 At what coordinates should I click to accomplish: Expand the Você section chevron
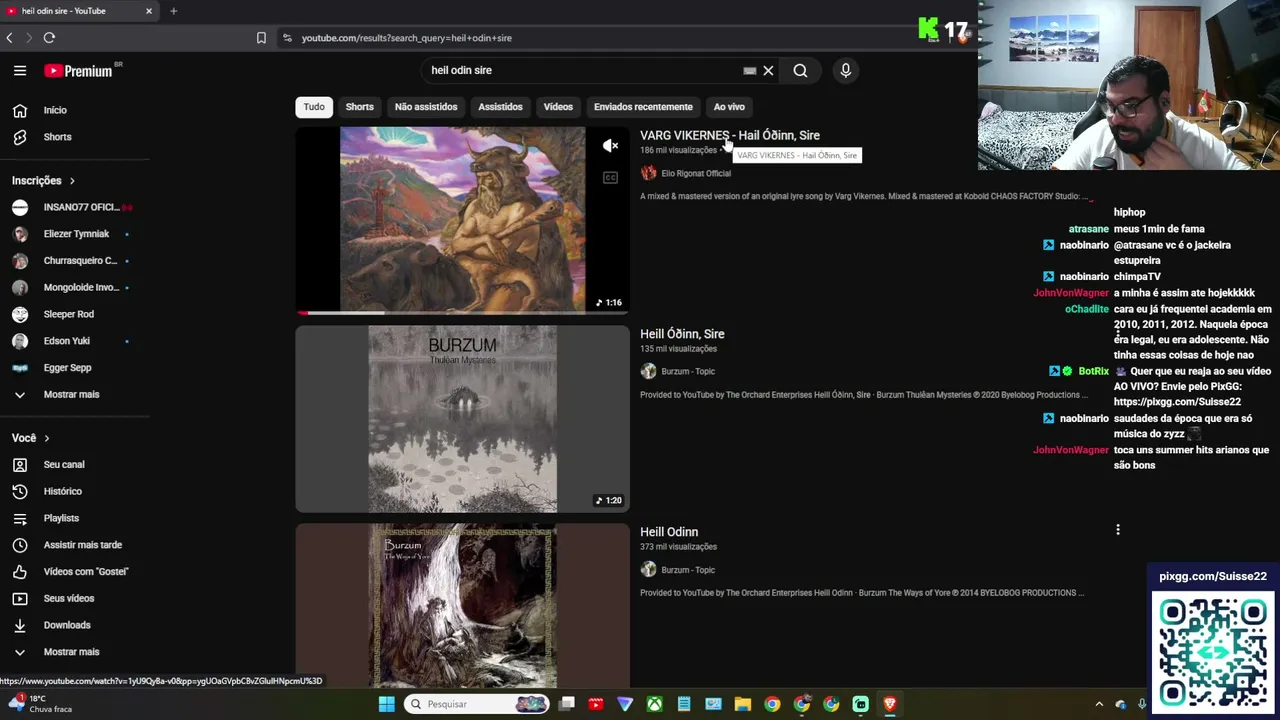pos(46,438)
